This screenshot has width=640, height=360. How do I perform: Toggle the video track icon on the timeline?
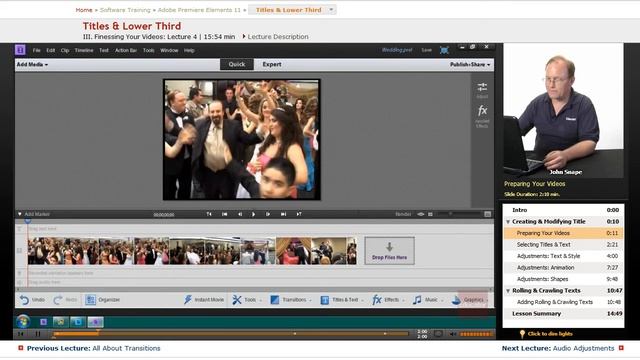[19, 250]
